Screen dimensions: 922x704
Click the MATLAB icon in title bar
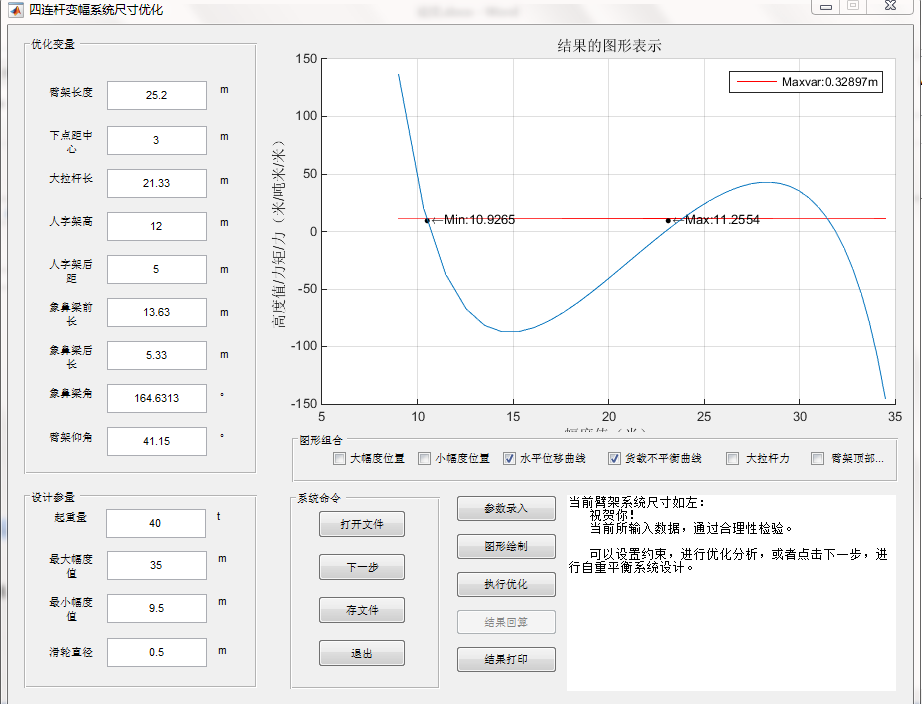pyautogui.click(x=16, y=10)
